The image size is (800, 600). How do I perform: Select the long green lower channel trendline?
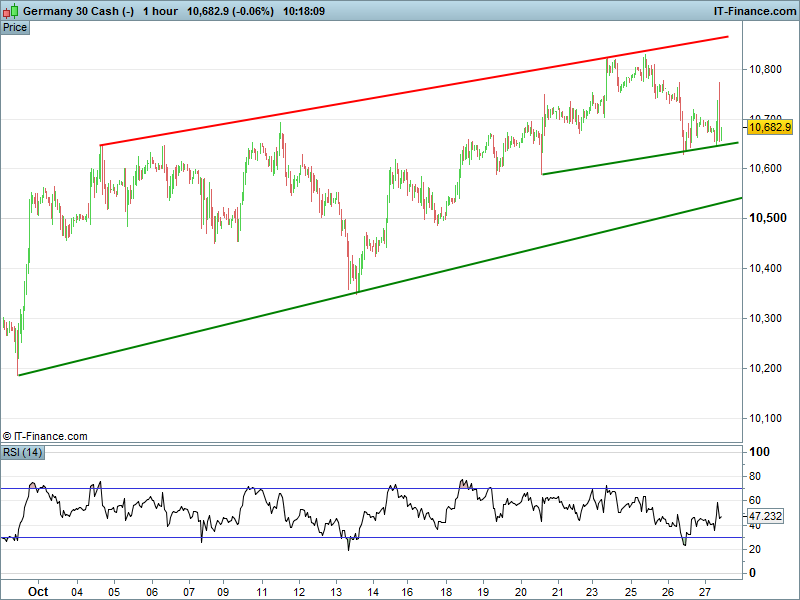380,287
